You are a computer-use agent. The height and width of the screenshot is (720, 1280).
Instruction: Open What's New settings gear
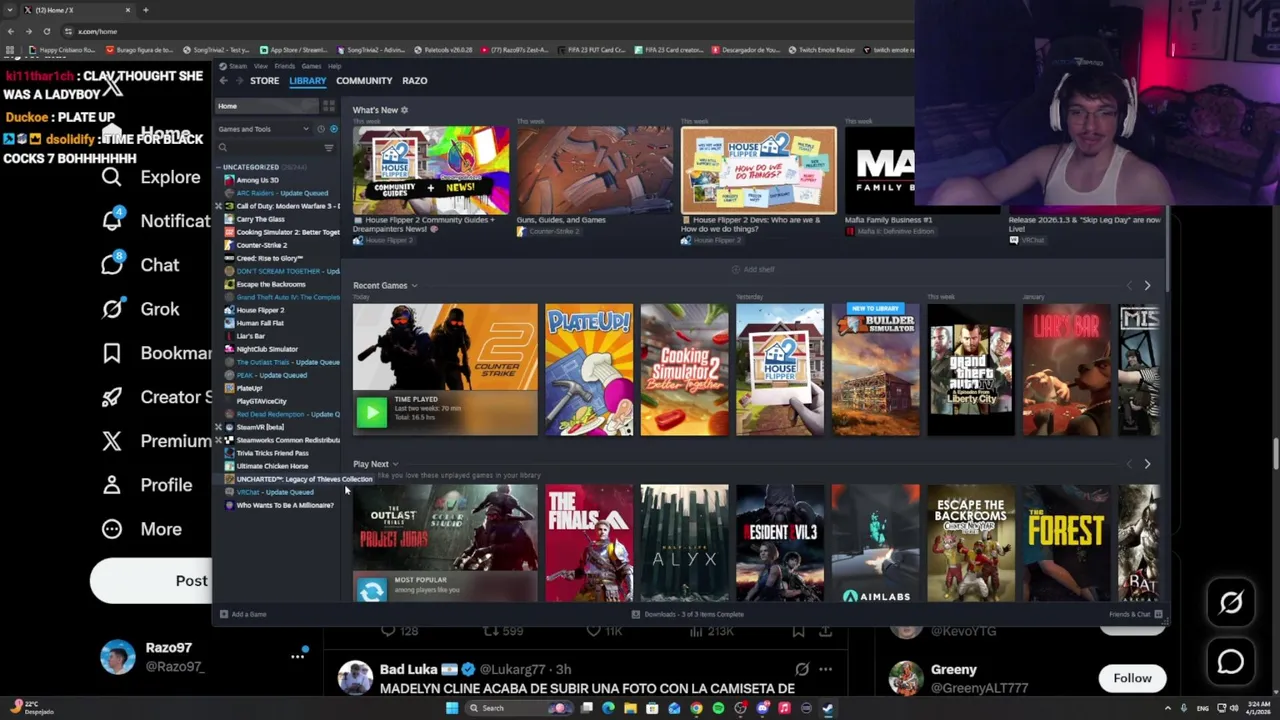tap(404, 110)
